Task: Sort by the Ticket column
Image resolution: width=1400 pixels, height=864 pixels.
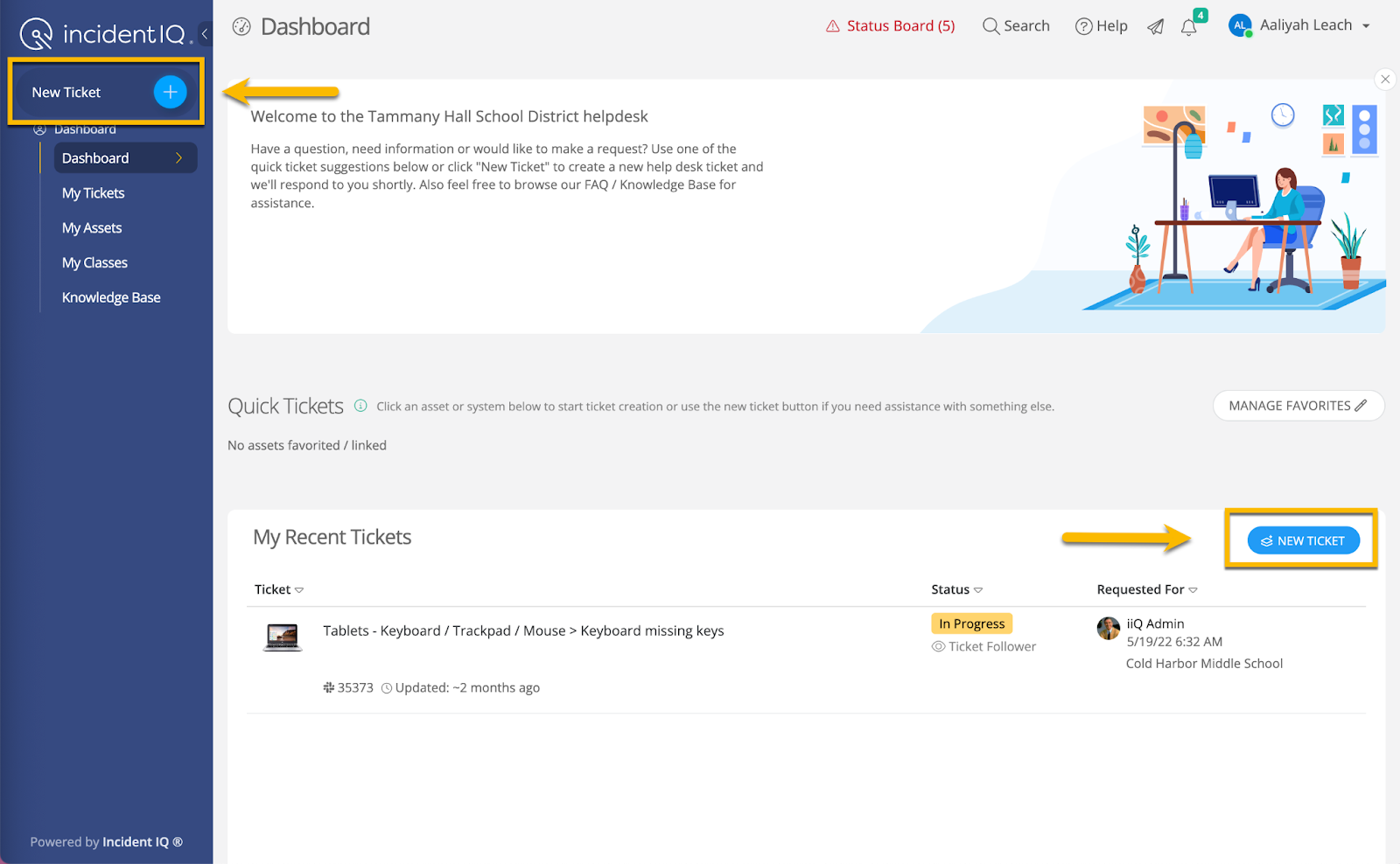Action: tap(278, 589)
